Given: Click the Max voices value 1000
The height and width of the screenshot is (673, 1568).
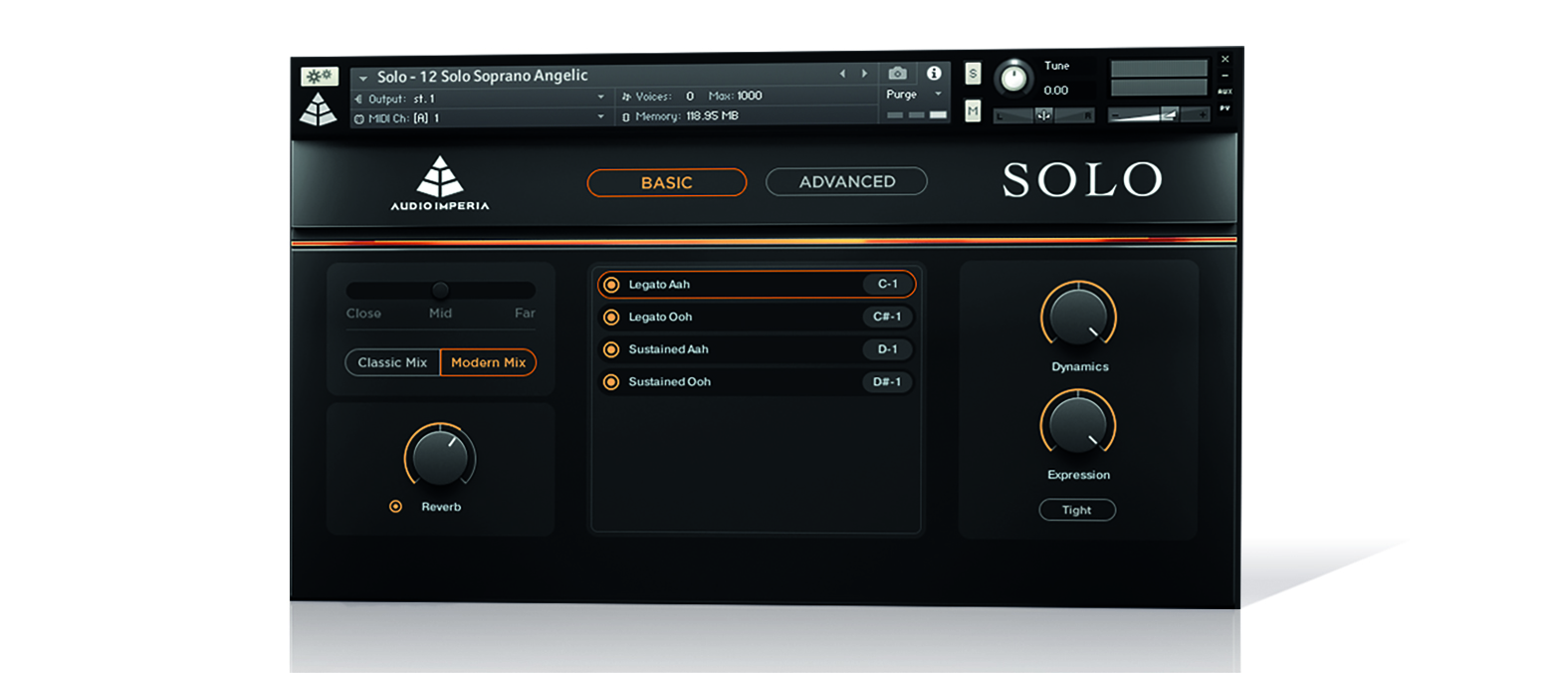Looking at the screenshot, I should (x=749, y=96).
